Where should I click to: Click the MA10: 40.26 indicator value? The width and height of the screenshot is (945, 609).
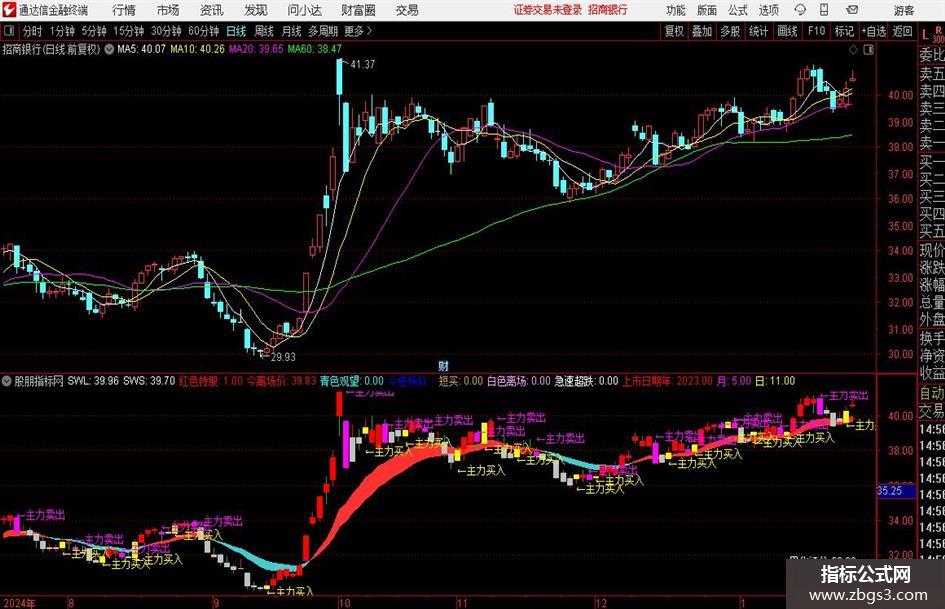point(197,49)
